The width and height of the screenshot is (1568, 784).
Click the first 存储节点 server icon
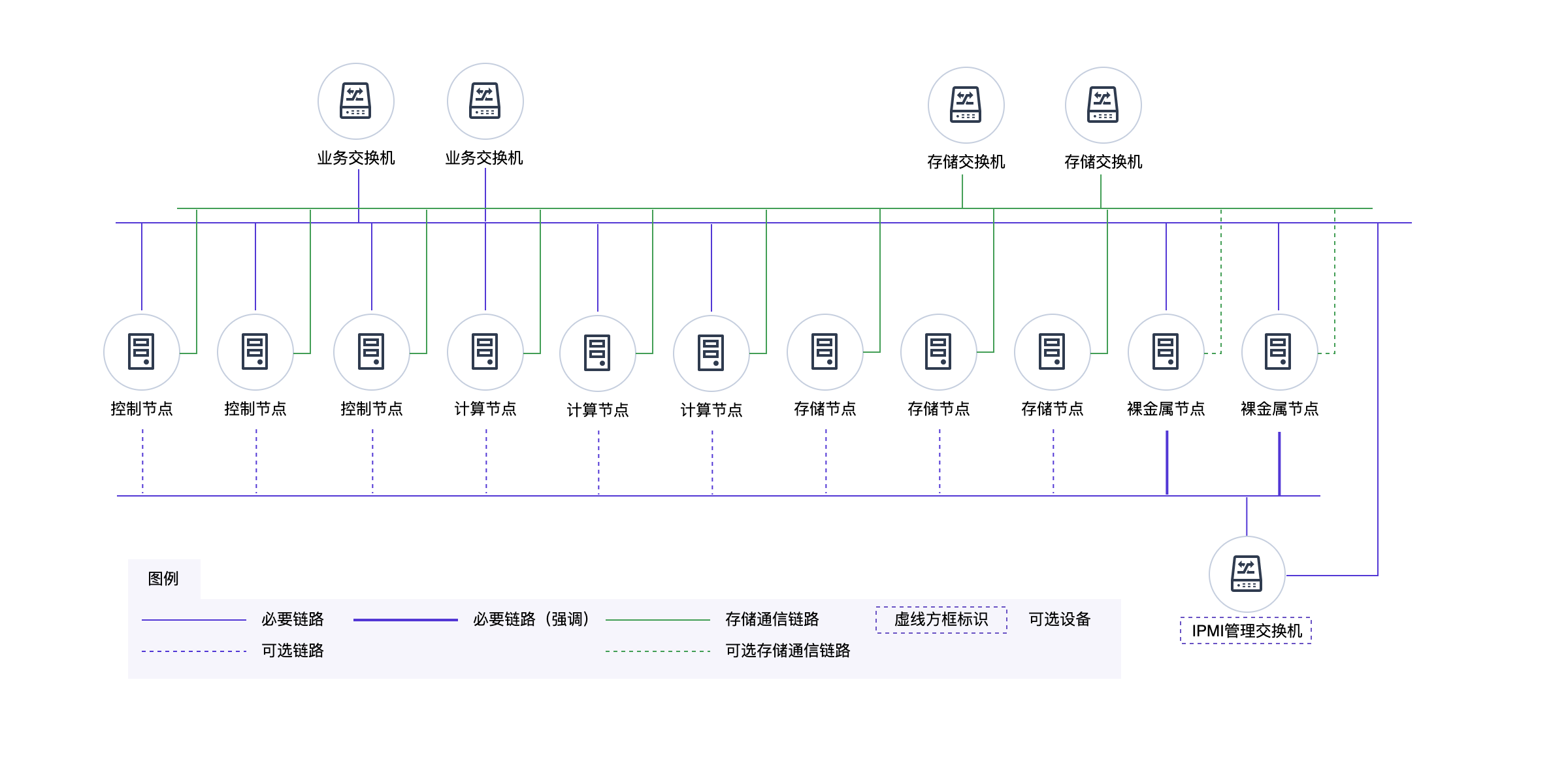[x=825, y=352]
